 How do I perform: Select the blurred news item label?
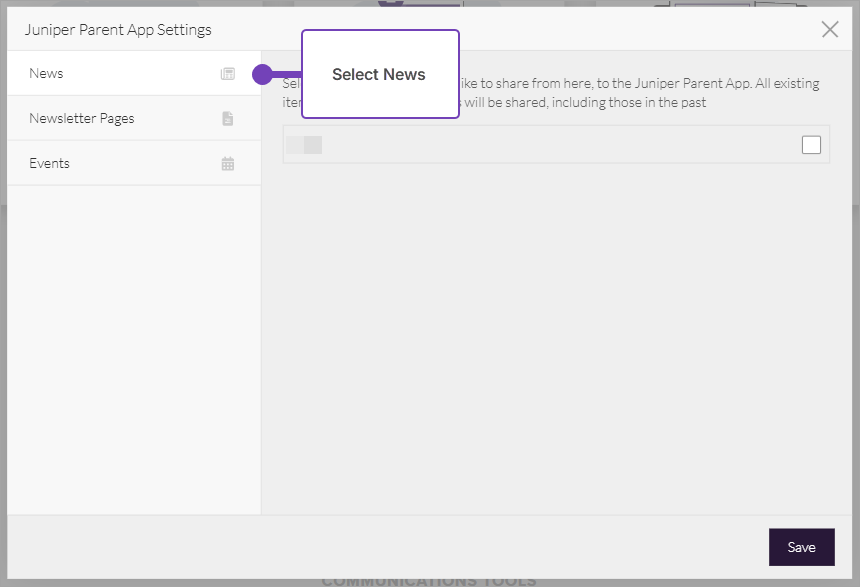point(304,145)
